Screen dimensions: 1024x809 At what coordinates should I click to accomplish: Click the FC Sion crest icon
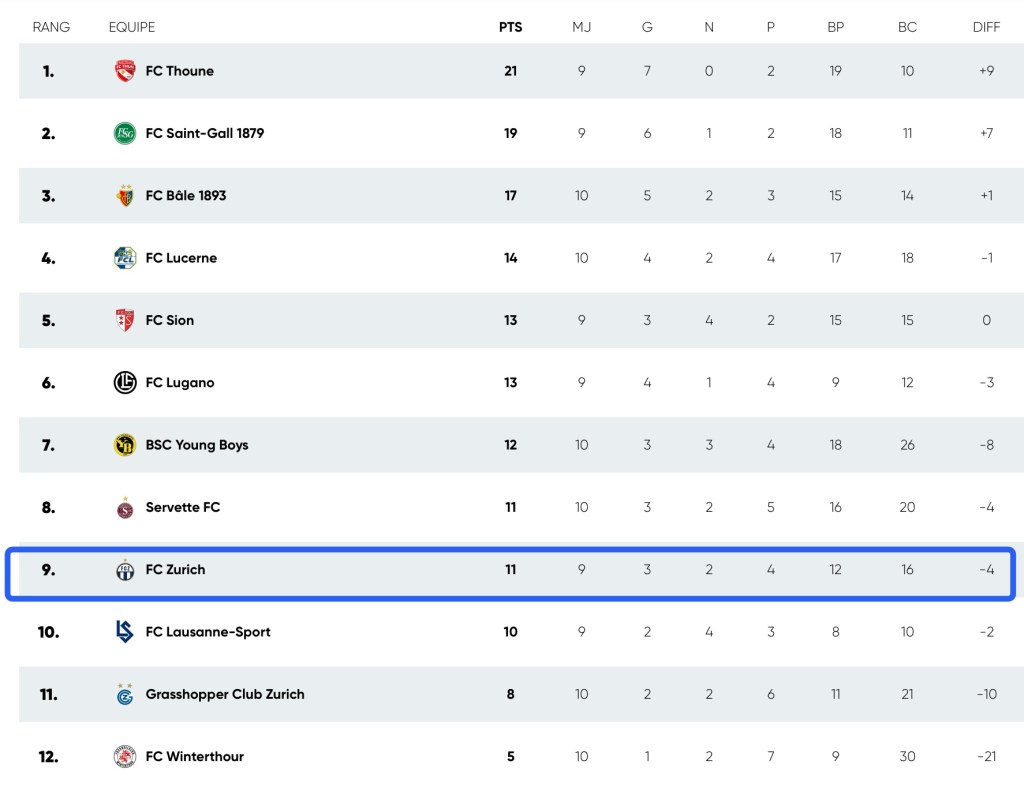tap(124, 320)
